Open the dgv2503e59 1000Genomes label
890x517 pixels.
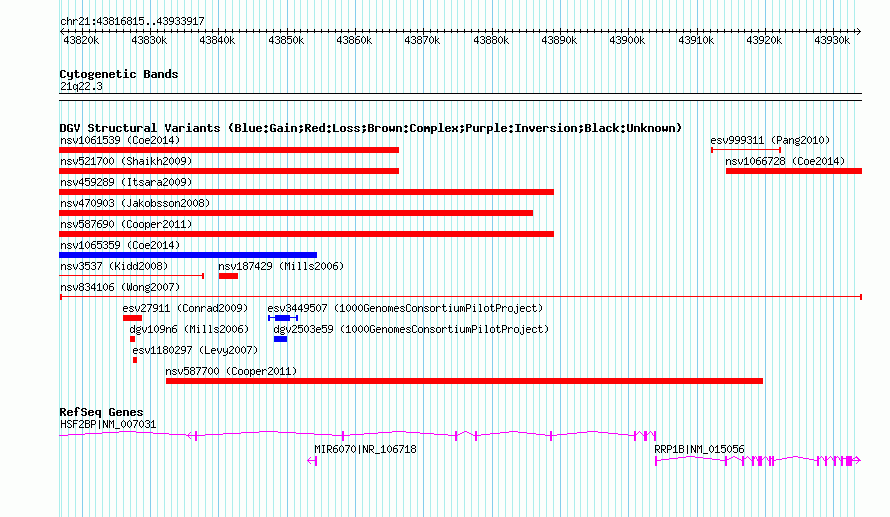(411, 329)
